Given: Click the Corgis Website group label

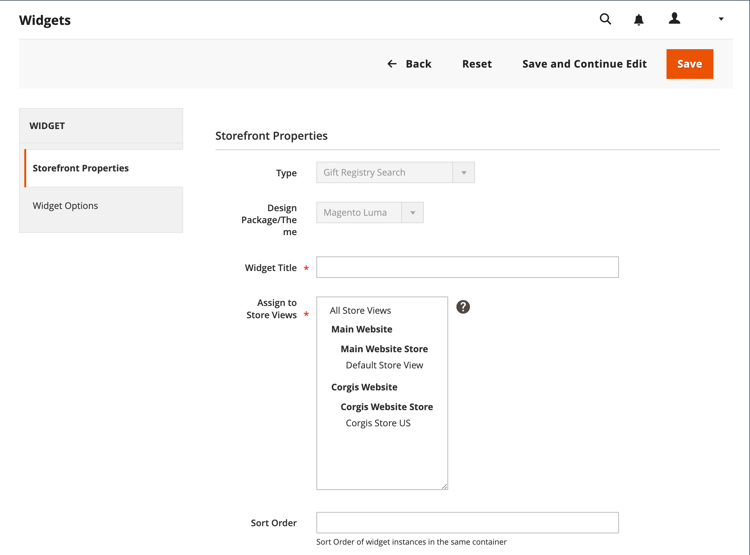Looking at the screenshot, I should pyautogui.click(x=364, y=387).
